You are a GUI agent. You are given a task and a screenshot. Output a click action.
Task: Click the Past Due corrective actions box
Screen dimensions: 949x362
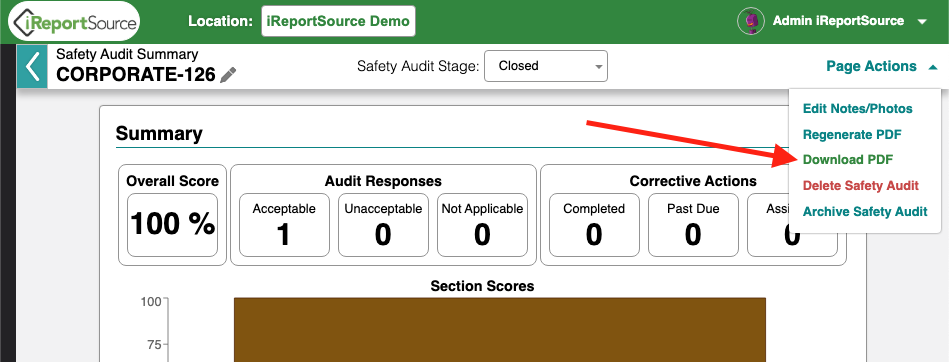(693, 225)
